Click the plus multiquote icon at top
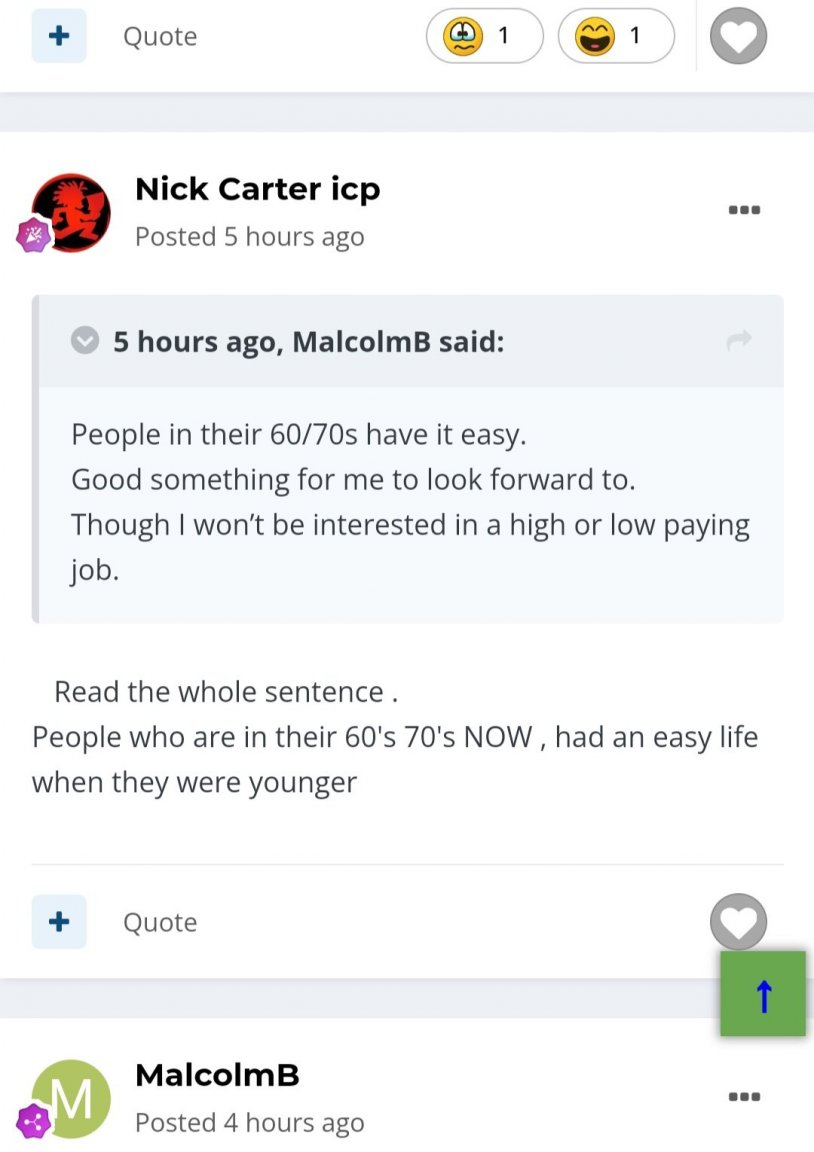Screen dimensions: 814x1152 (59, 36)
